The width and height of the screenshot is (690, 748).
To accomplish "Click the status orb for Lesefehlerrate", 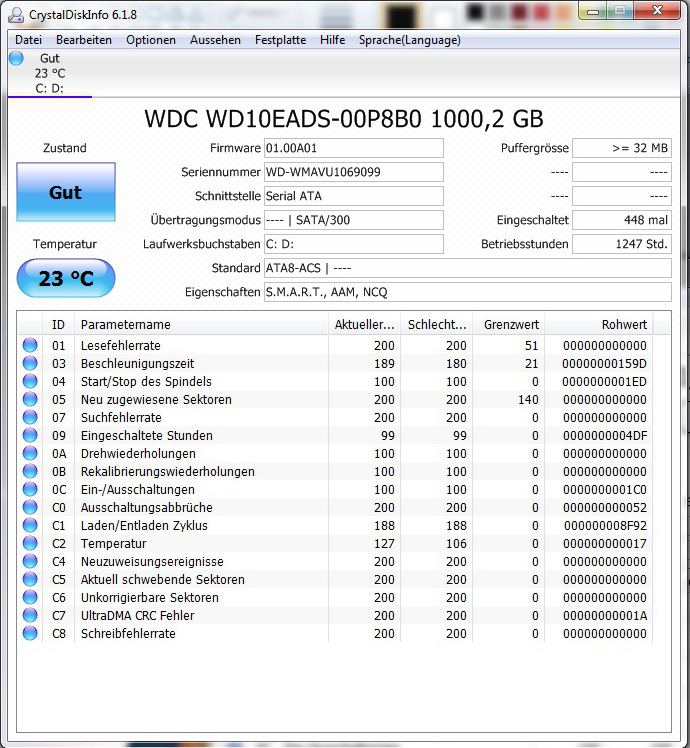I will (30, 345).
